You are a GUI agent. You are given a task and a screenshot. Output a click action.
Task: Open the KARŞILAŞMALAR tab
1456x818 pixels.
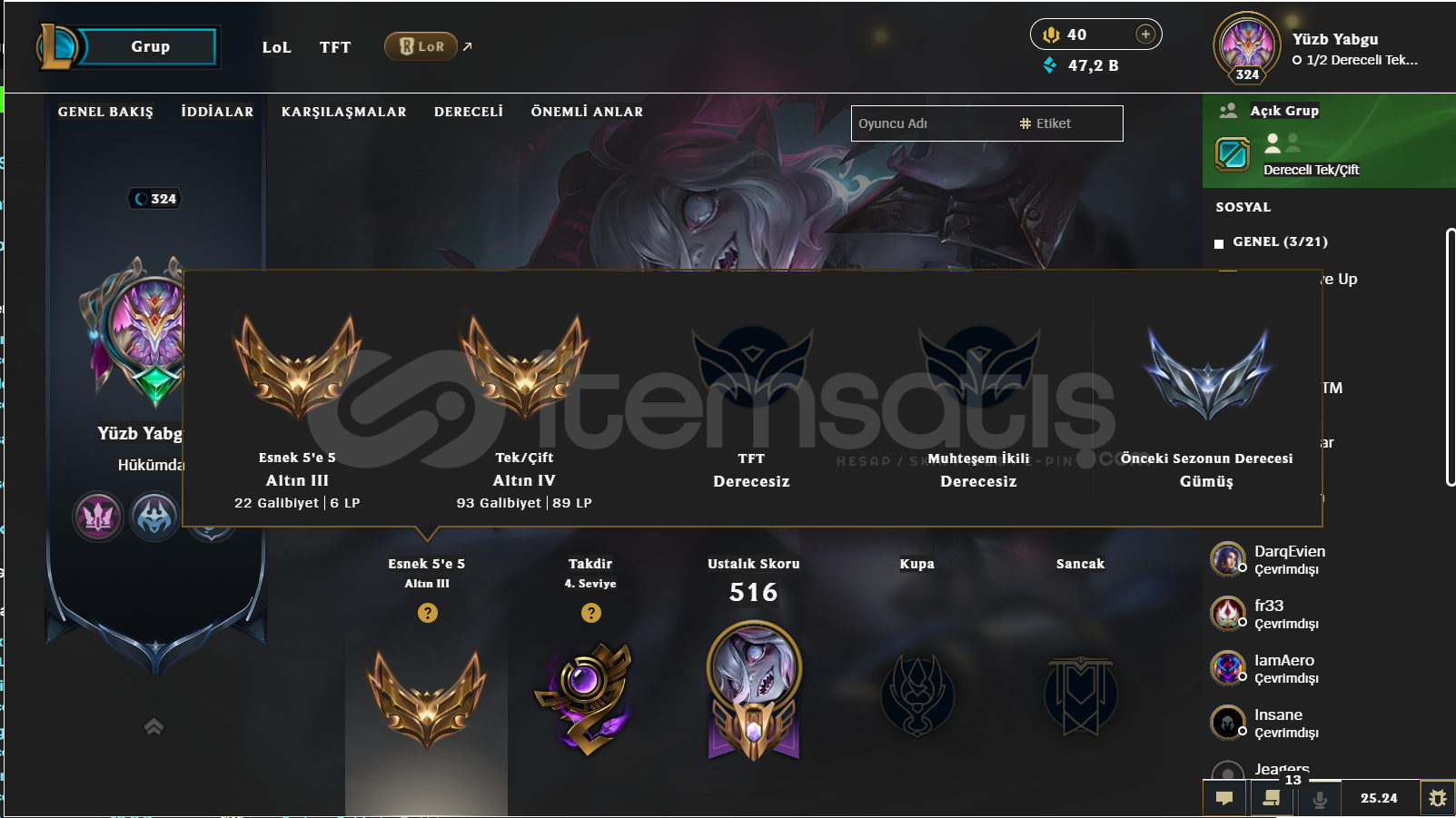[x=344, y=112]
